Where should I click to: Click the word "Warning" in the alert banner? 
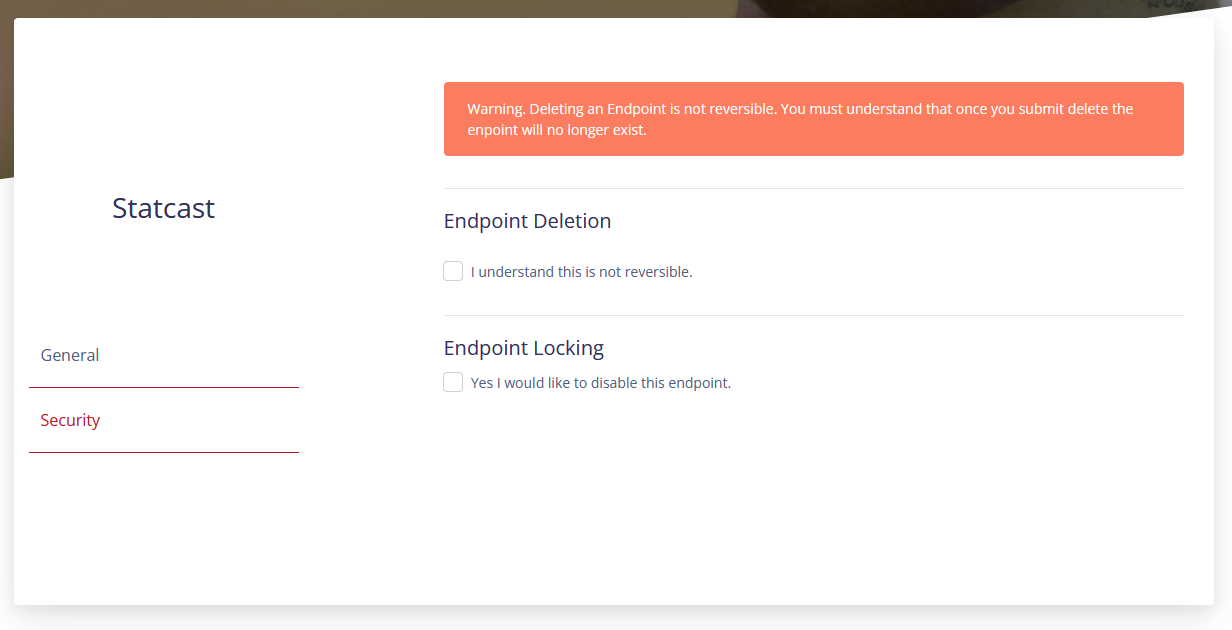pyautogui.click(x=494, y=109)
